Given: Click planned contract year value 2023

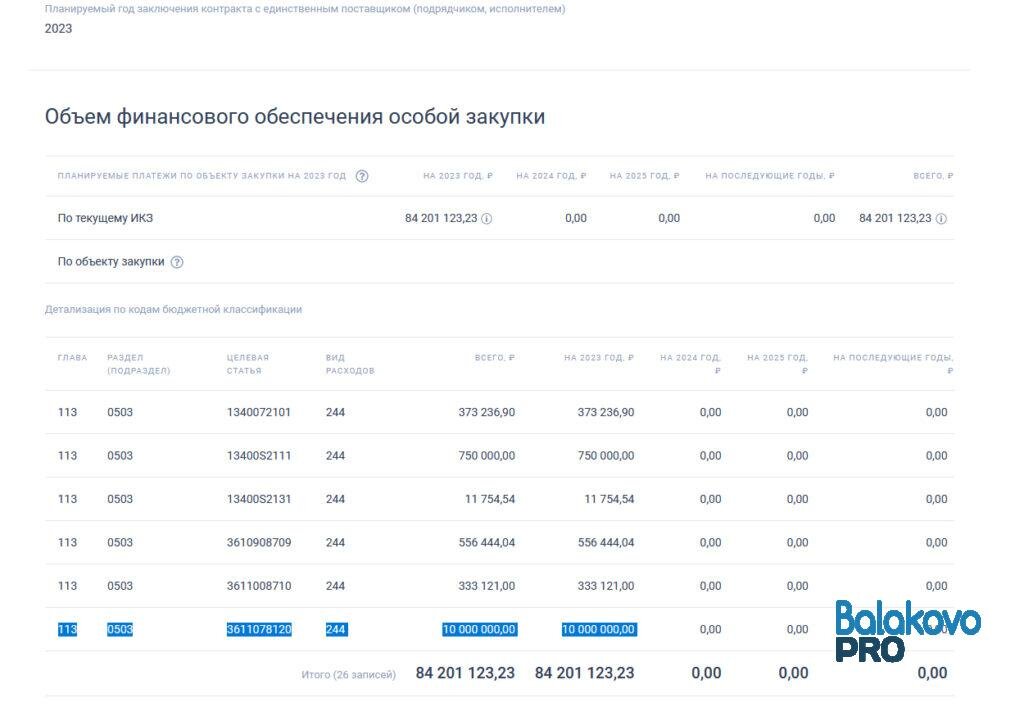Looking at the screenshot, I should (58, 29).
